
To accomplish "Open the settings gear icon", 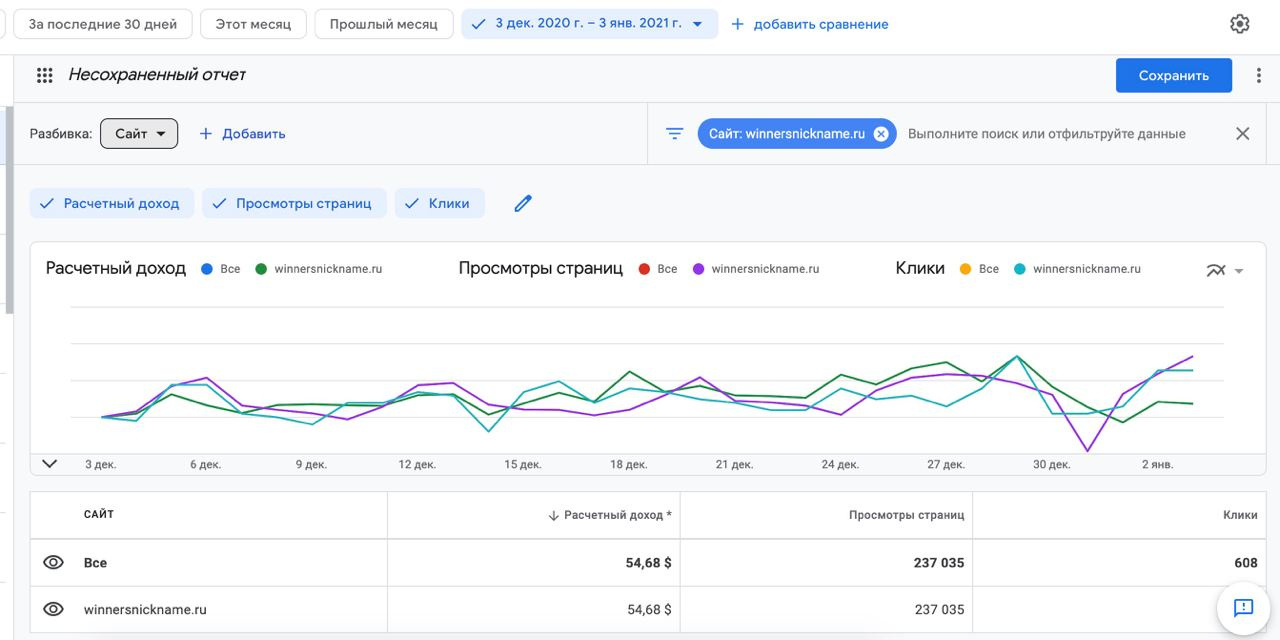I will [x=1239, y=24].
